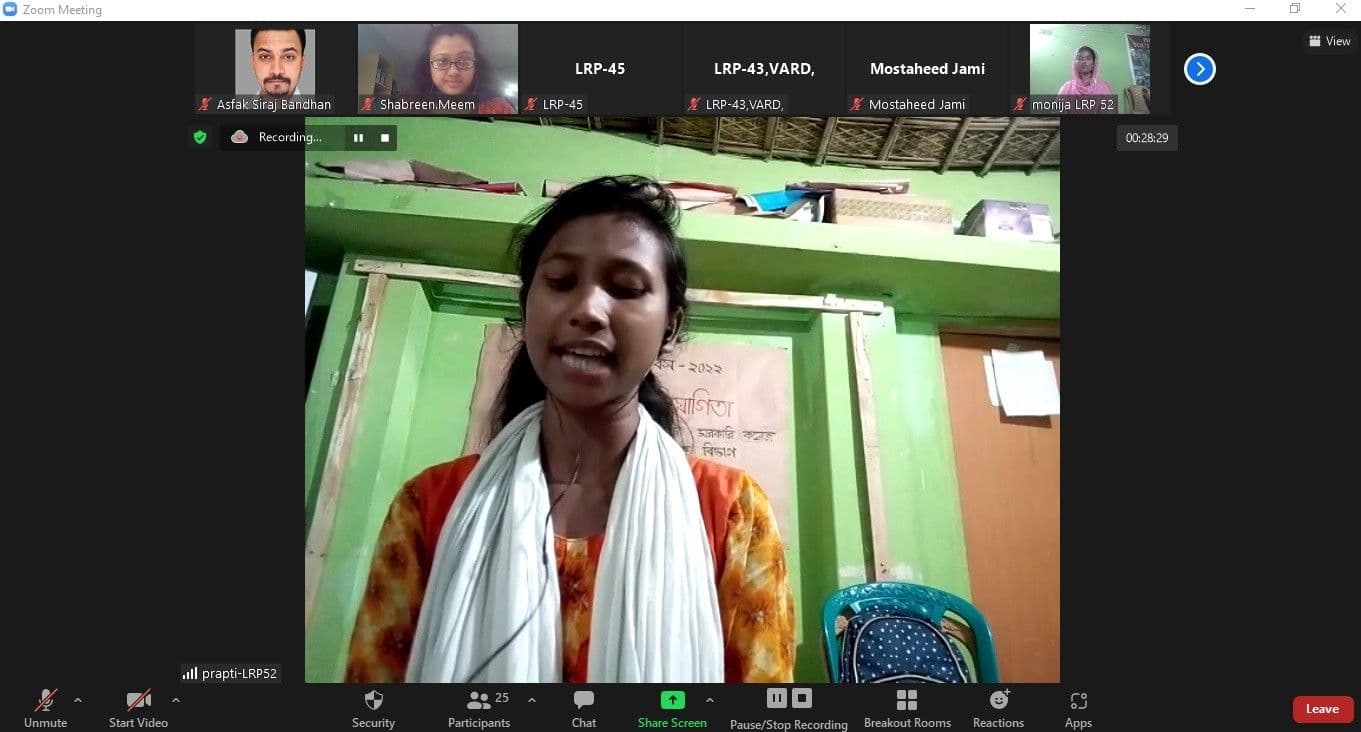Expand video options arrow next to Start Video
The height and width of the screenshot is (732, 1361).
(x=176, y=700)
